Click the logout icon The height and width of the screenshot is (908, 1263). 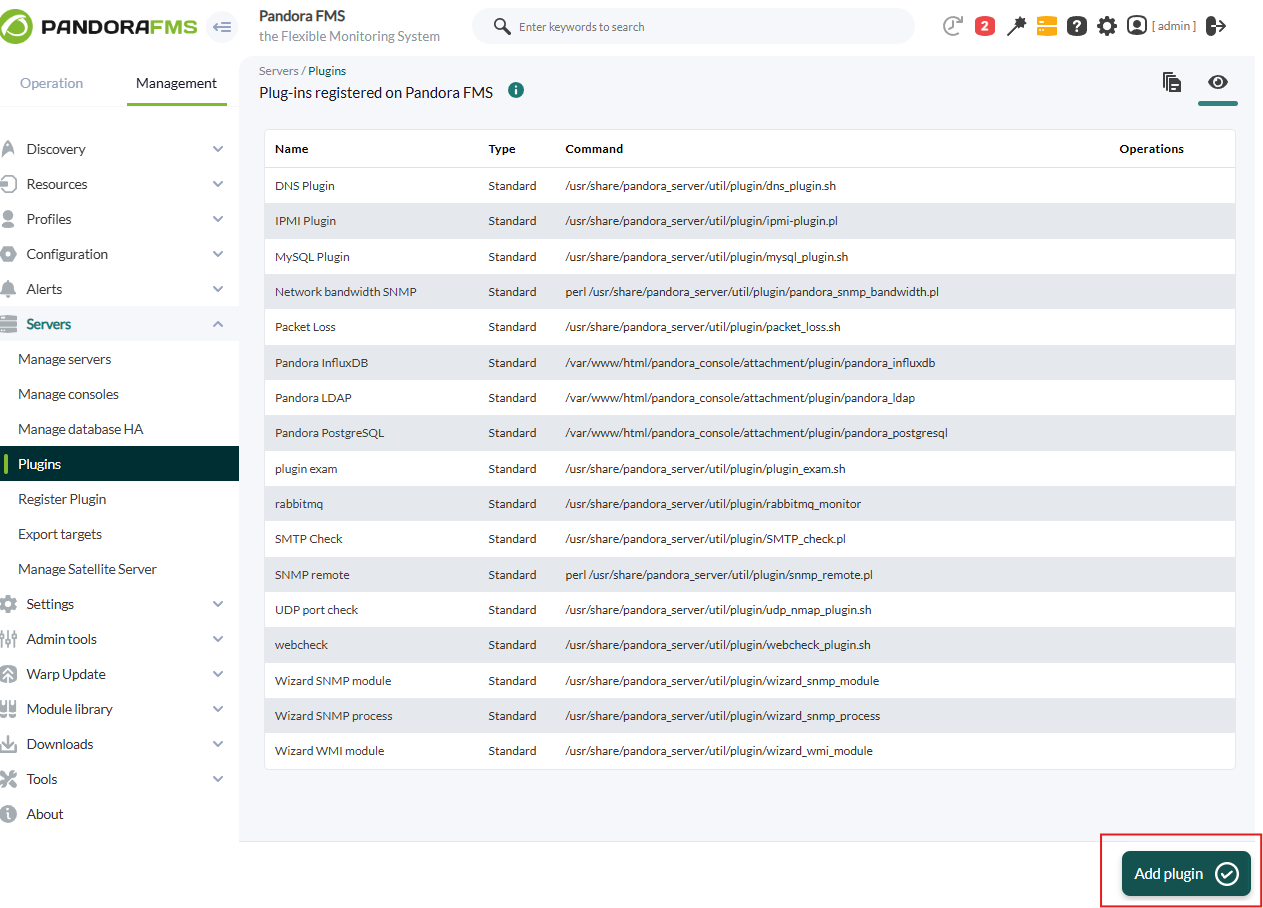1216,26
